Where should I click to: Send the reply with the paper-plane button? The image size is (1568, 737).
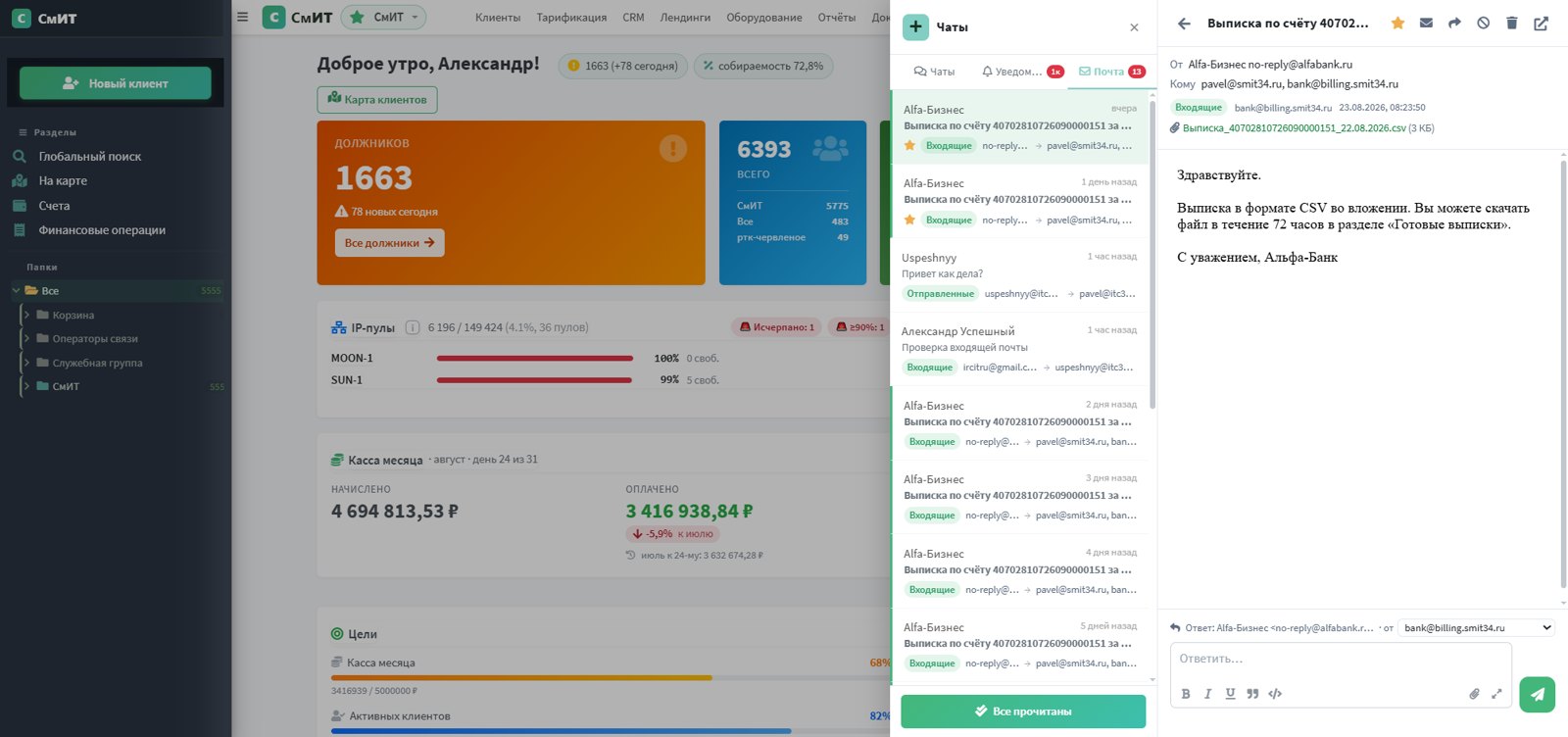click(x=1537, y=694)
